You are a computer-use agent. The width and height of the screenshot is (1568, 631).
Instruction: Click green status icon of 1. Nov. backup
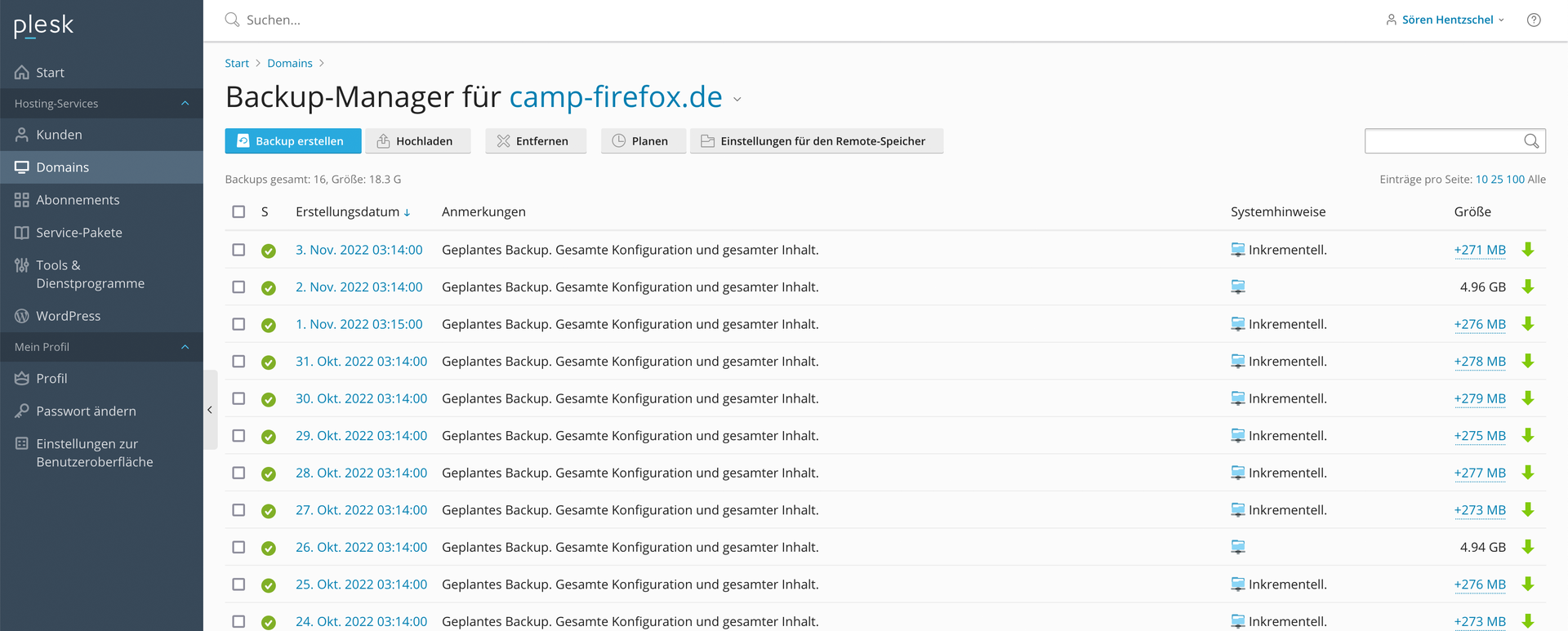(269, 325)
